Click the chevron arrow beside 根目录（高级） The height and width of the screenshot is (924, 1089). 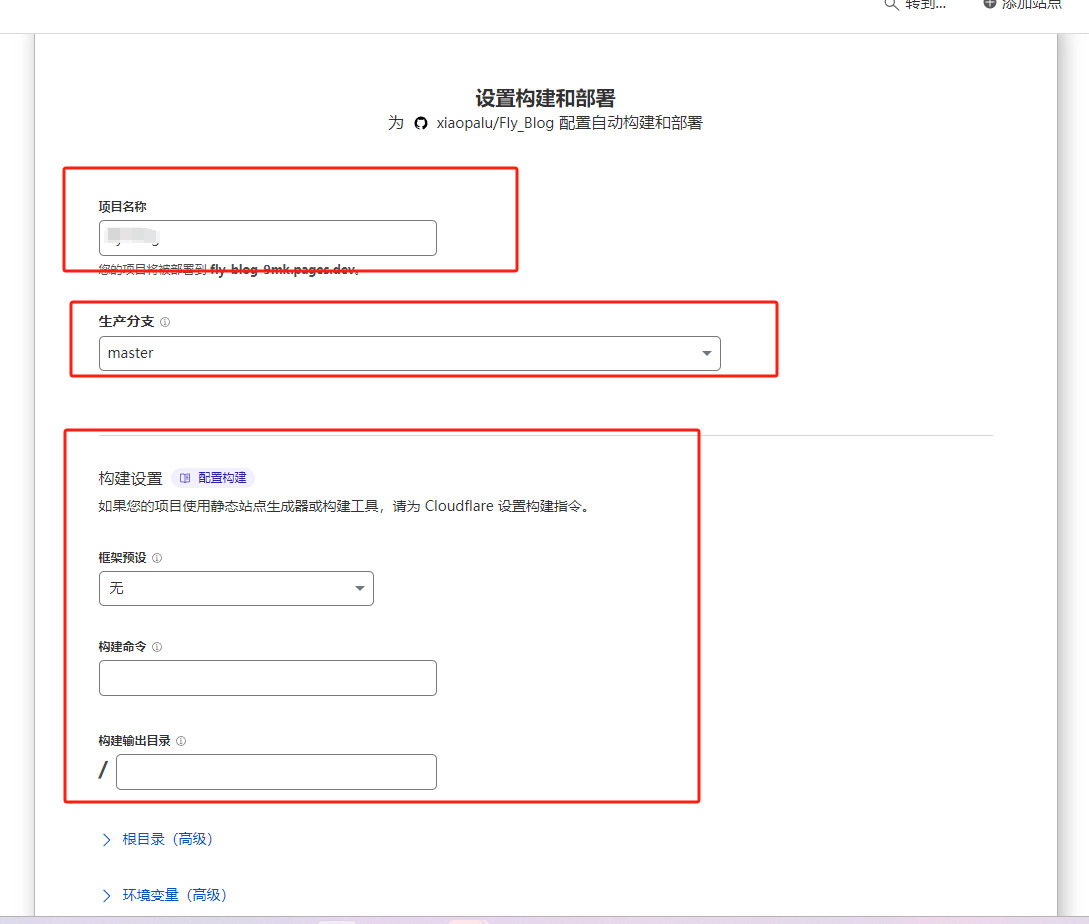pos(107,839)
